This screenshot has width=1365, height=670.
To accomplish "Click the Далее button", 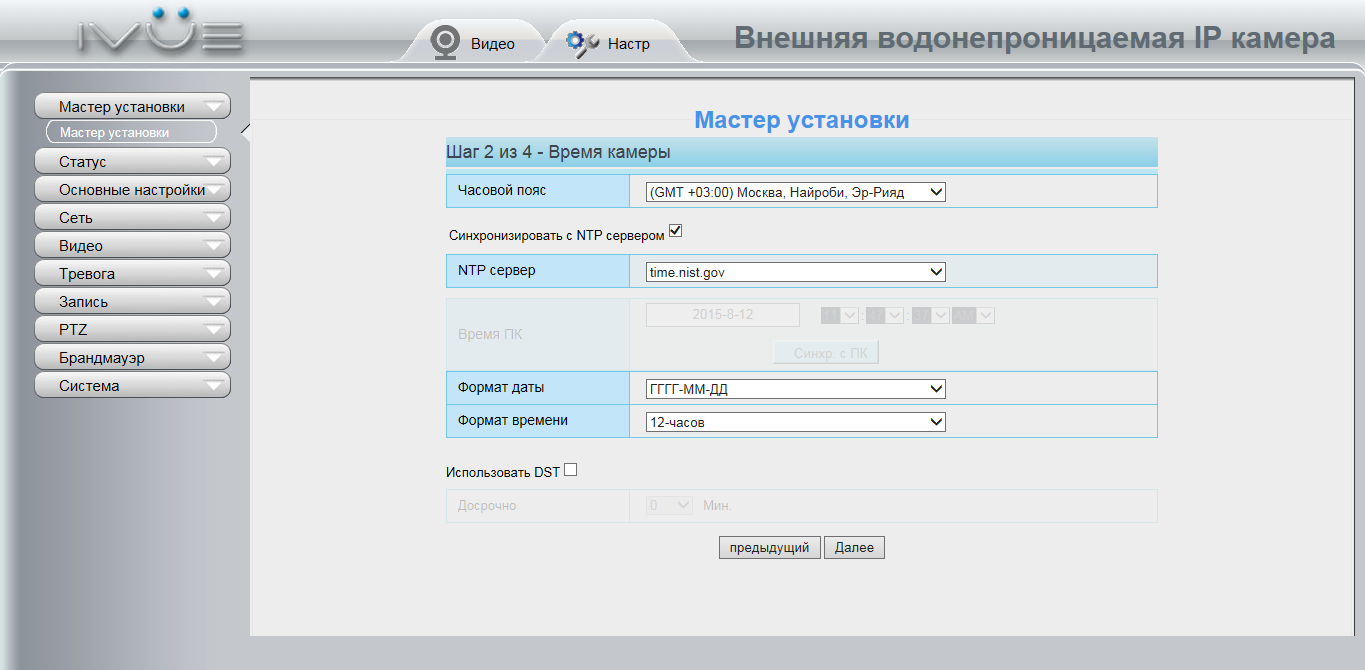I will click(x=855, y=548).
